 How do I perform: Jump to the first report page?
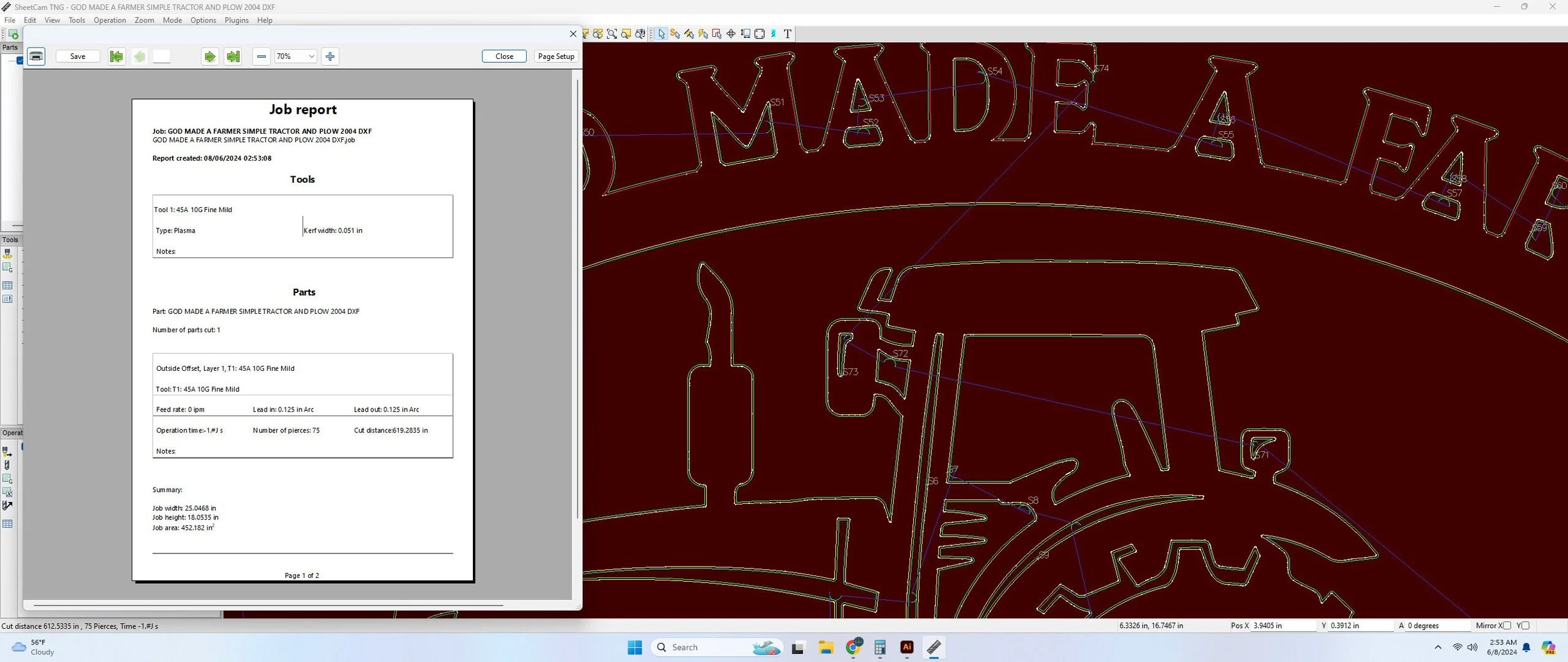tap(117, 56)
